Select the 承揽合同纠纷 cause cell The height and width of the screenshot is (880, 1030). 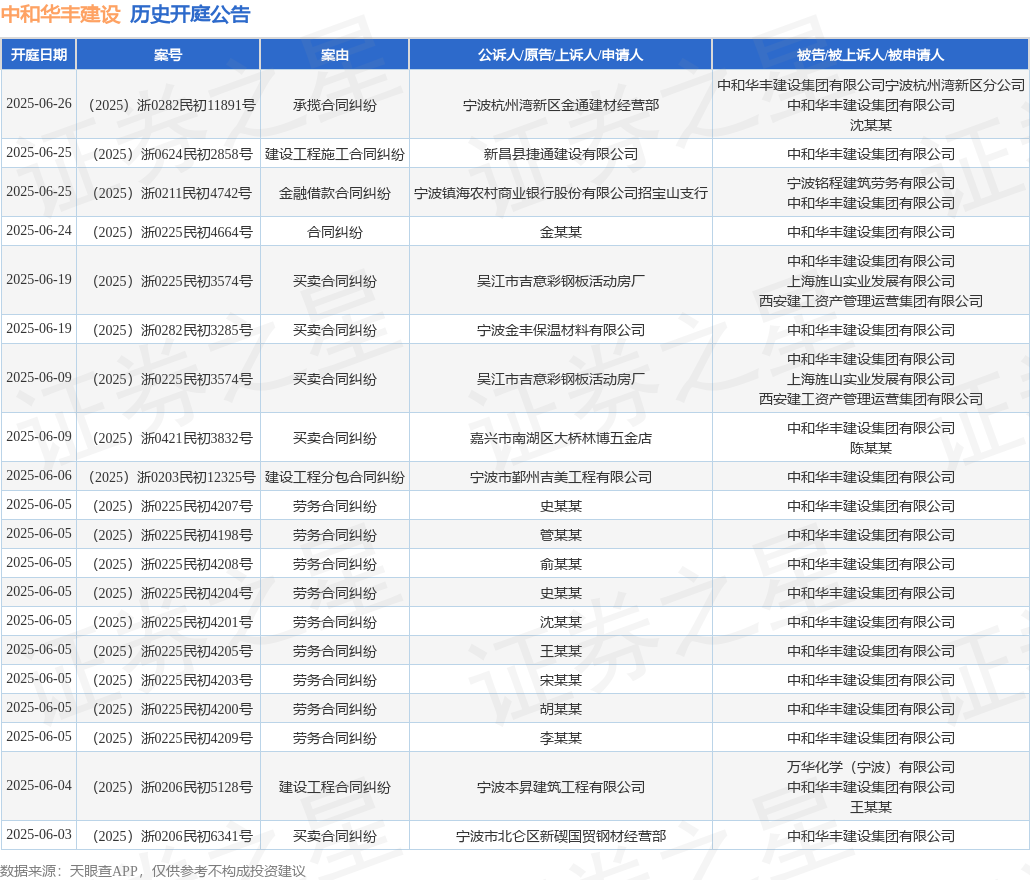[x=334, y=105]
